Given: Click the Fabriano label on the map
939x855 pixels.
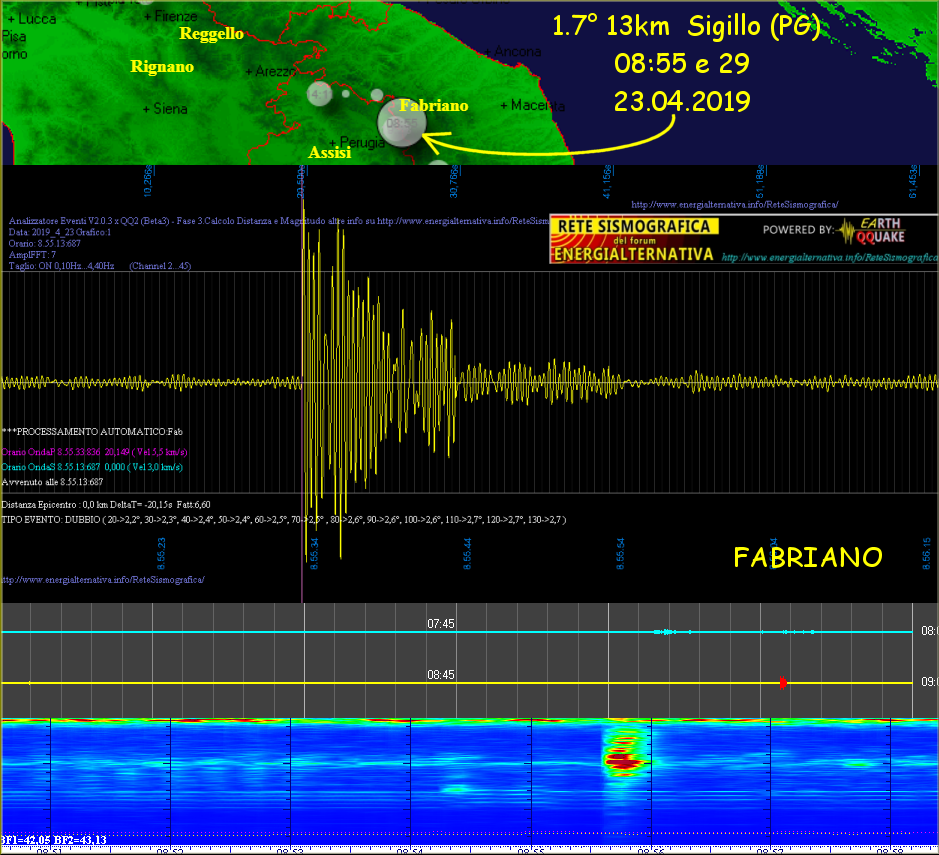Looking at the screenshot, I should click(434, 106).
